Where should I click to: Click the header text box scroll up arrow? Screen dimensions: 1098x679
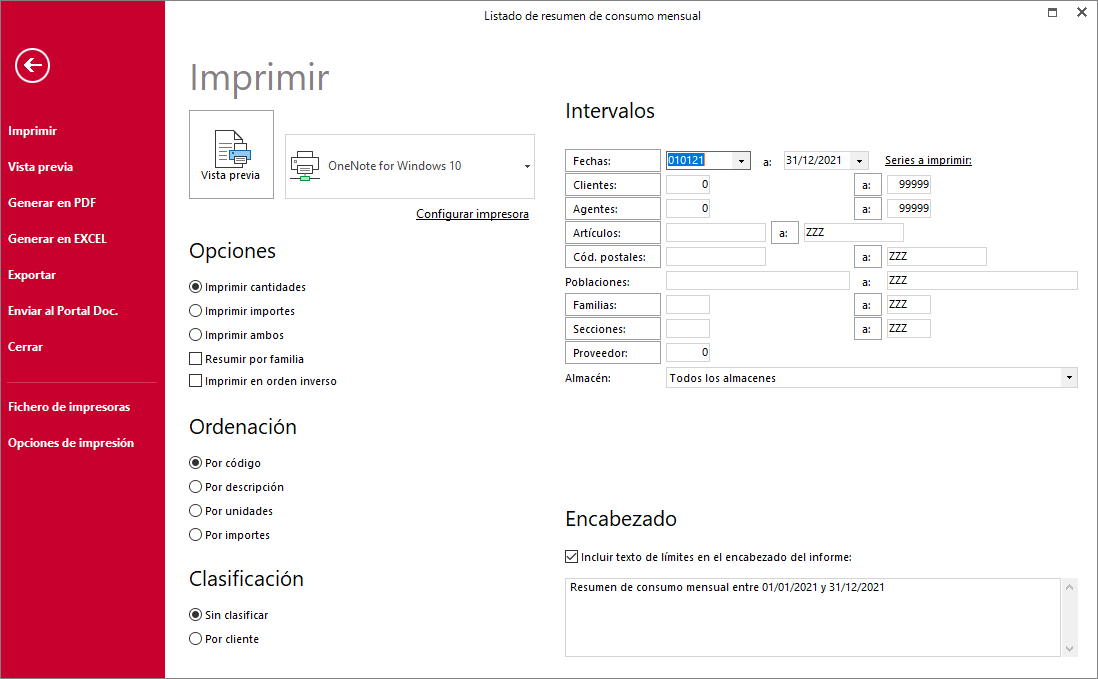click(x=1069, y=587)
